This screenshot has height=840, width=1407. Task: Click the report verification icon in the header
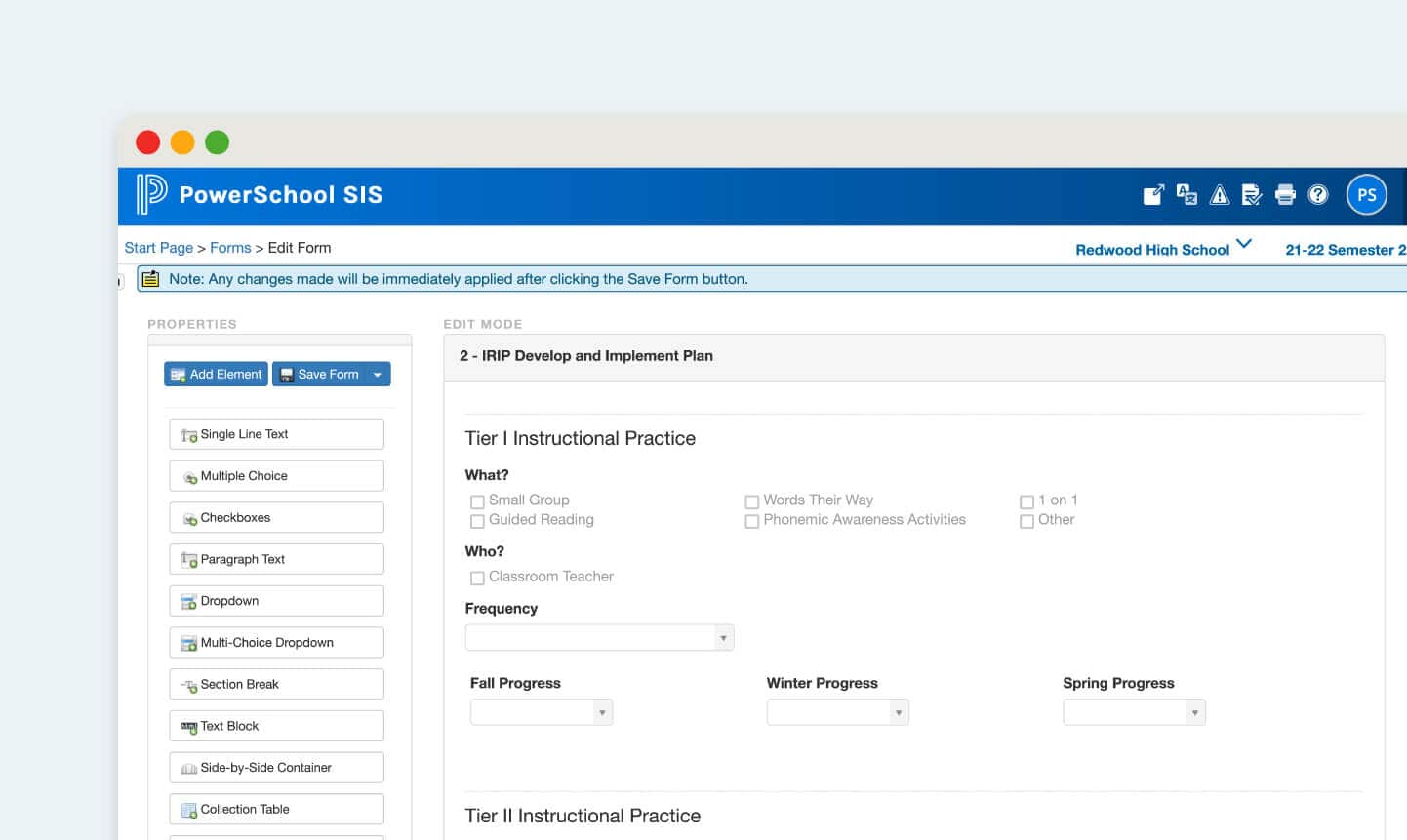pyautogui.click(x=1252, y=194)
